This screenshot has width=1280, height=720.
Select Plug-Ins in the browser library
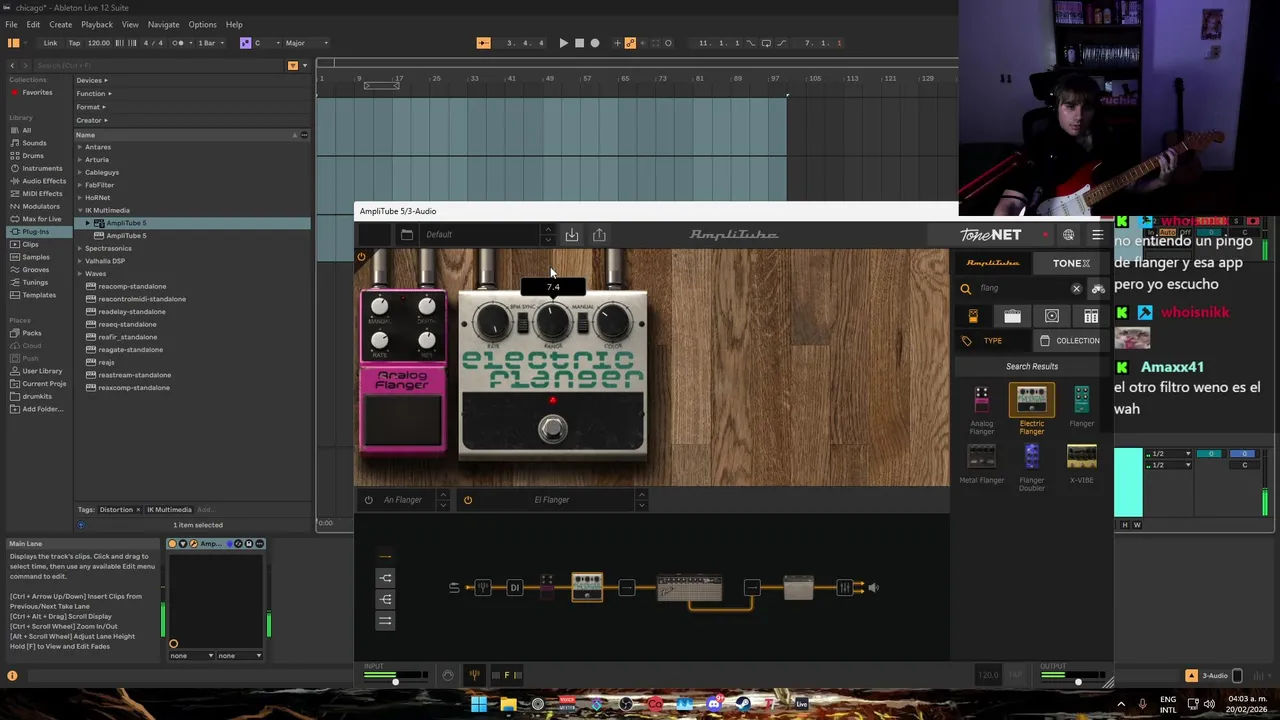pyautogui.click(x=35, y=232)
